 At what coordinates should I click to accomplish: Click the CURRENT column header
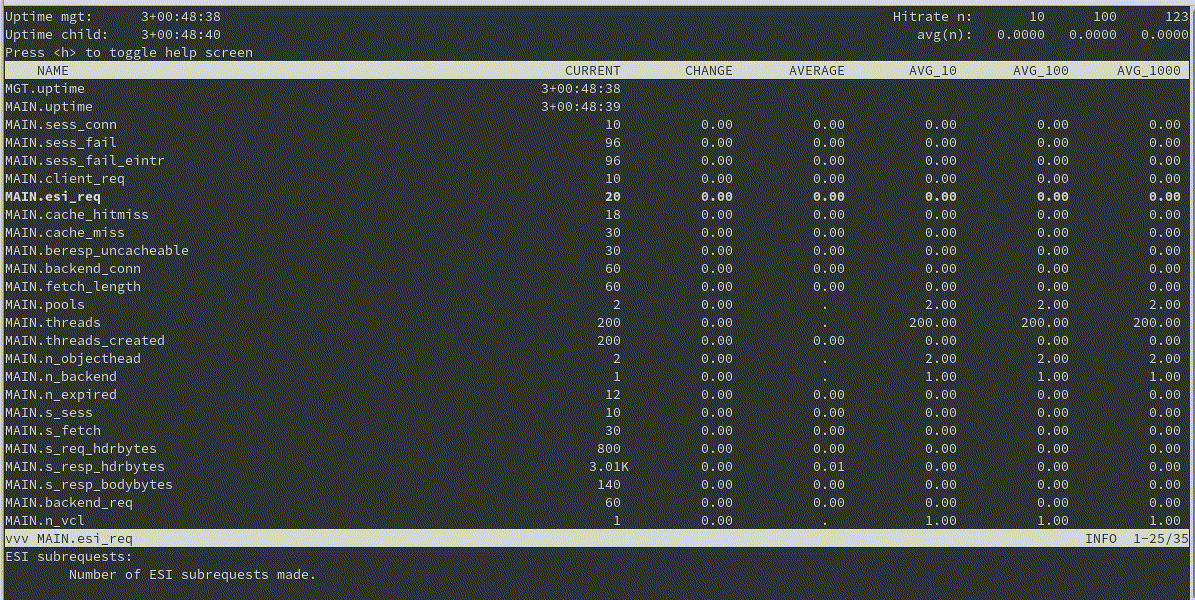click(x=592, y=70)
